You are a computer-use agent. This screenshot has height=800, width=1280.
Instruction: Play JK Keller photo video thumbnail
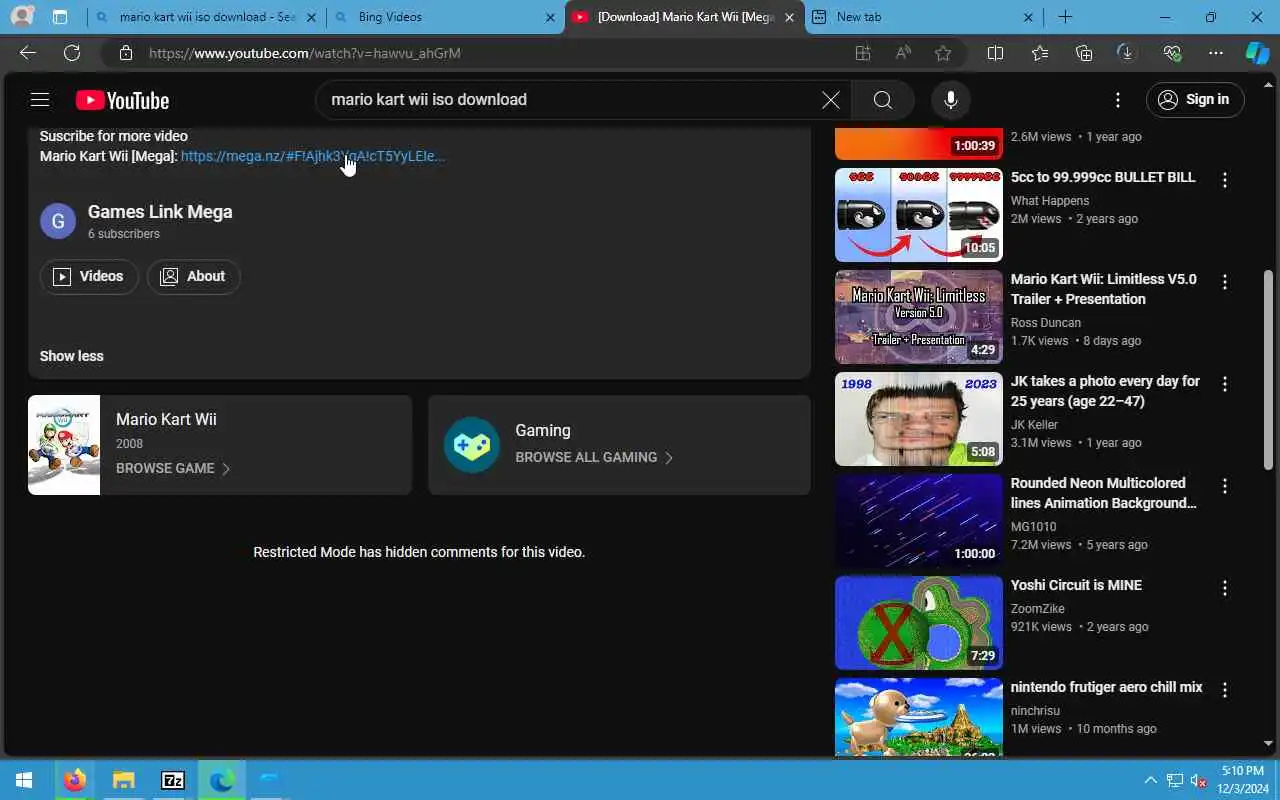[x=918, y=419]
